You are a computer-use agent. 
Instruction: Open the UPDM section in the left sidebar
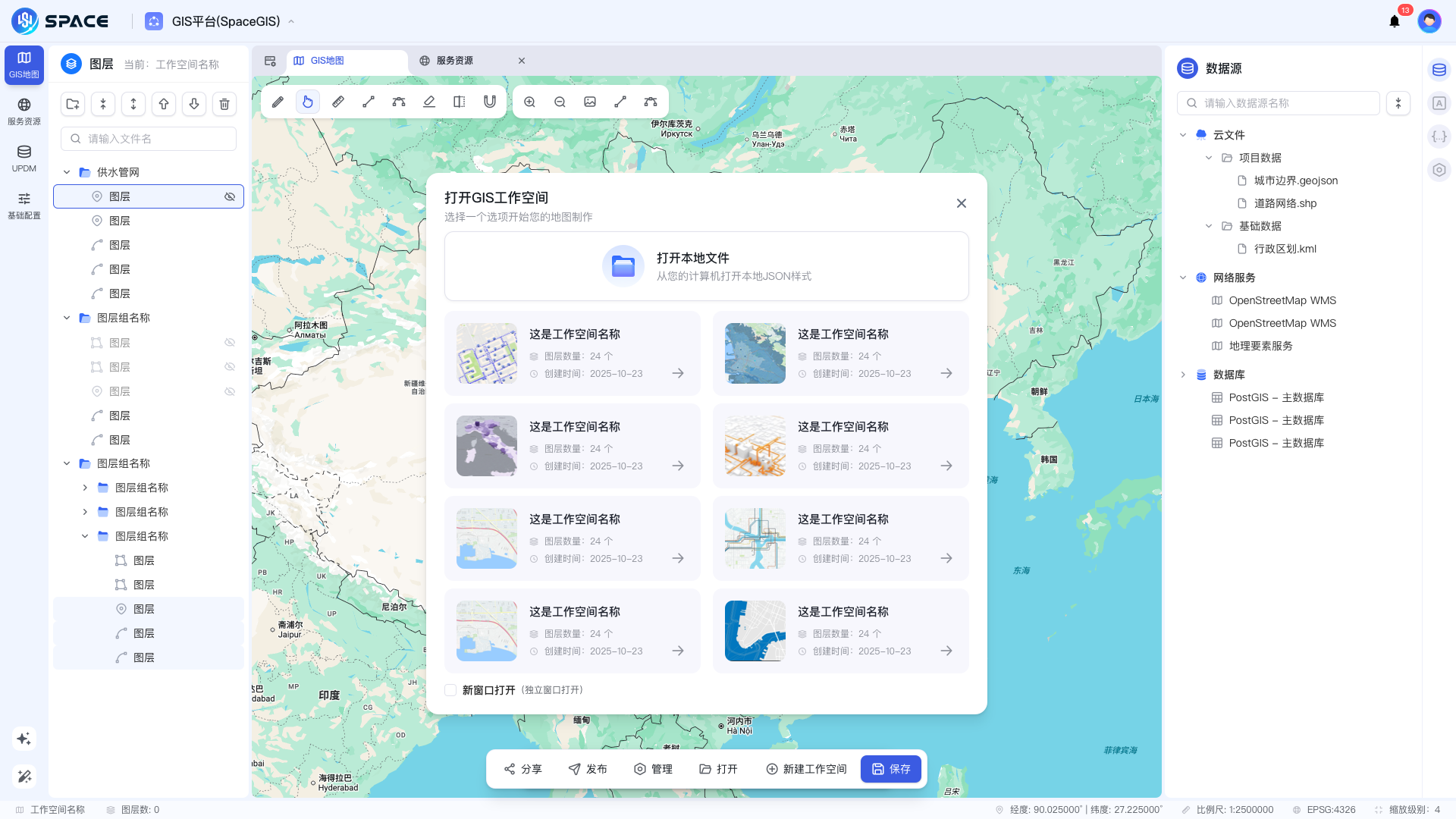tap(24, 158)
